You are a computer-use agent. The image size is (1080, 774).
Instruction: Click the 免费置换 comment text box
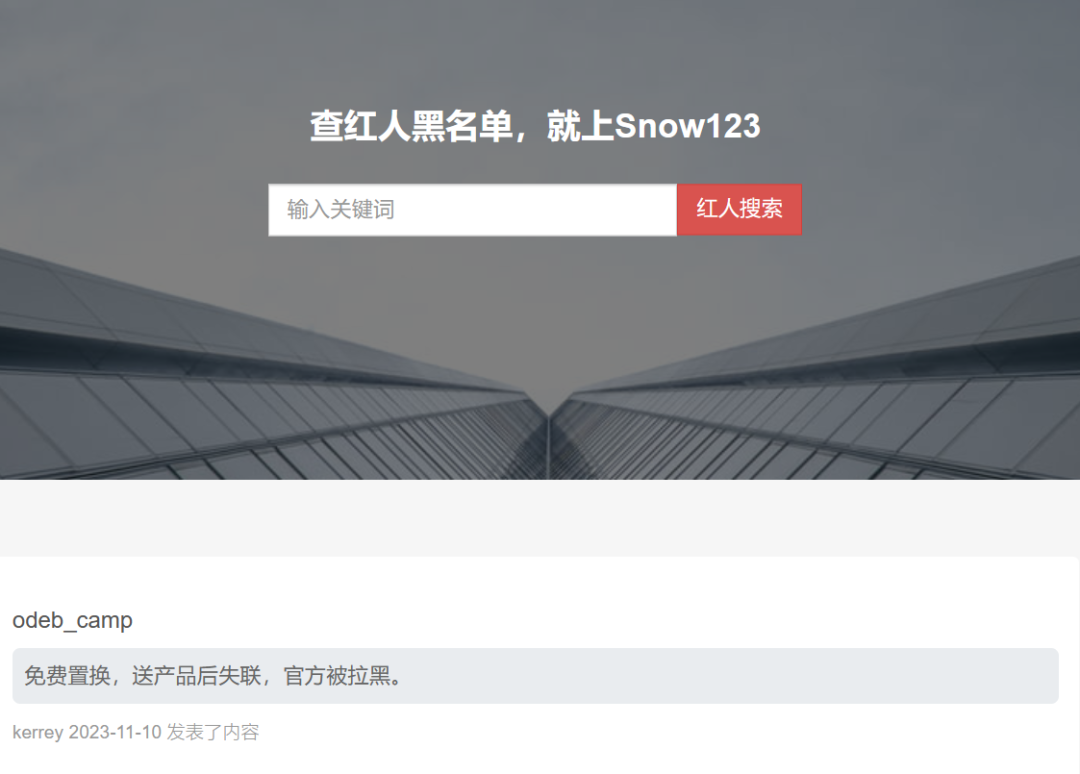coord(535,676)
